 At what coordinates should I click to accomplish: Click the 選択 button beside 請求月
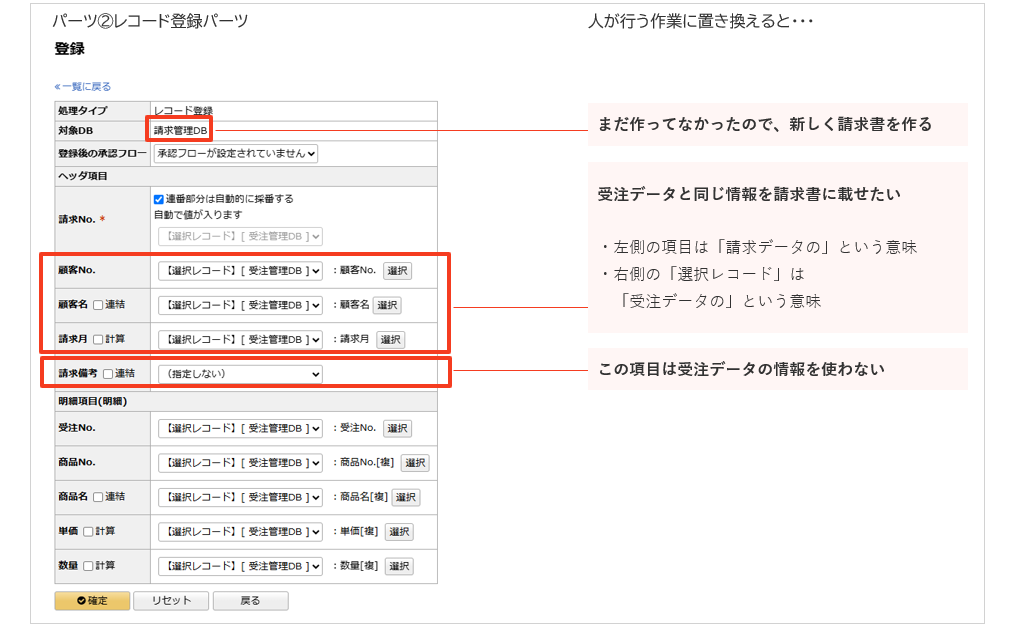tap(391, 339)
